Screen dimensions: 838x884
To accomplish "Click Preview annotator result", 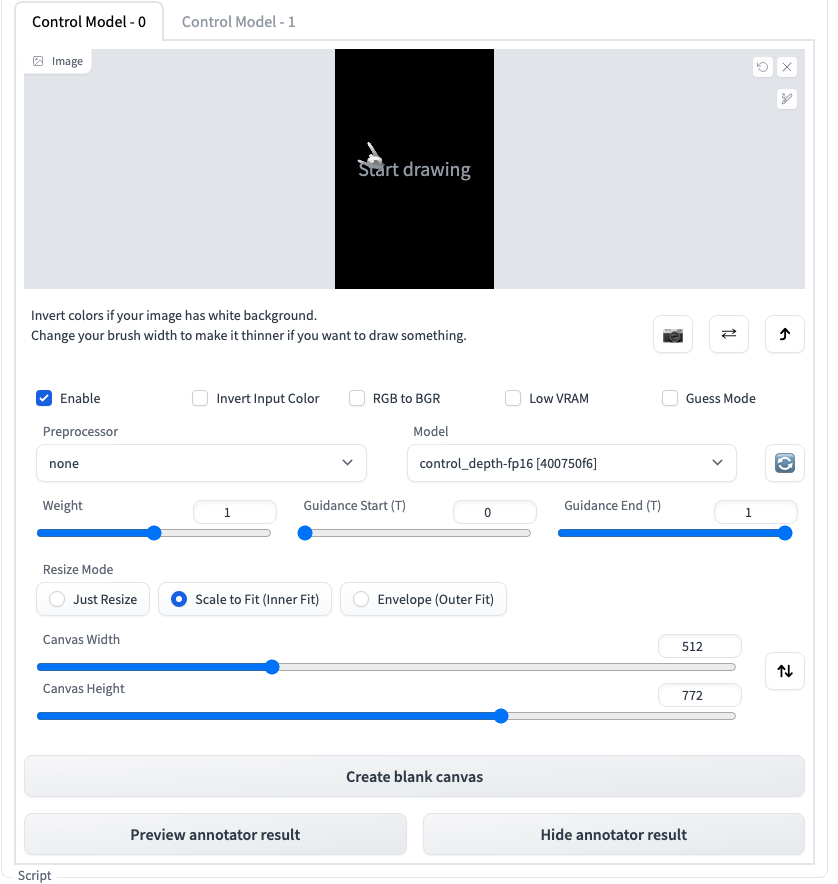I will click(215, 834).
